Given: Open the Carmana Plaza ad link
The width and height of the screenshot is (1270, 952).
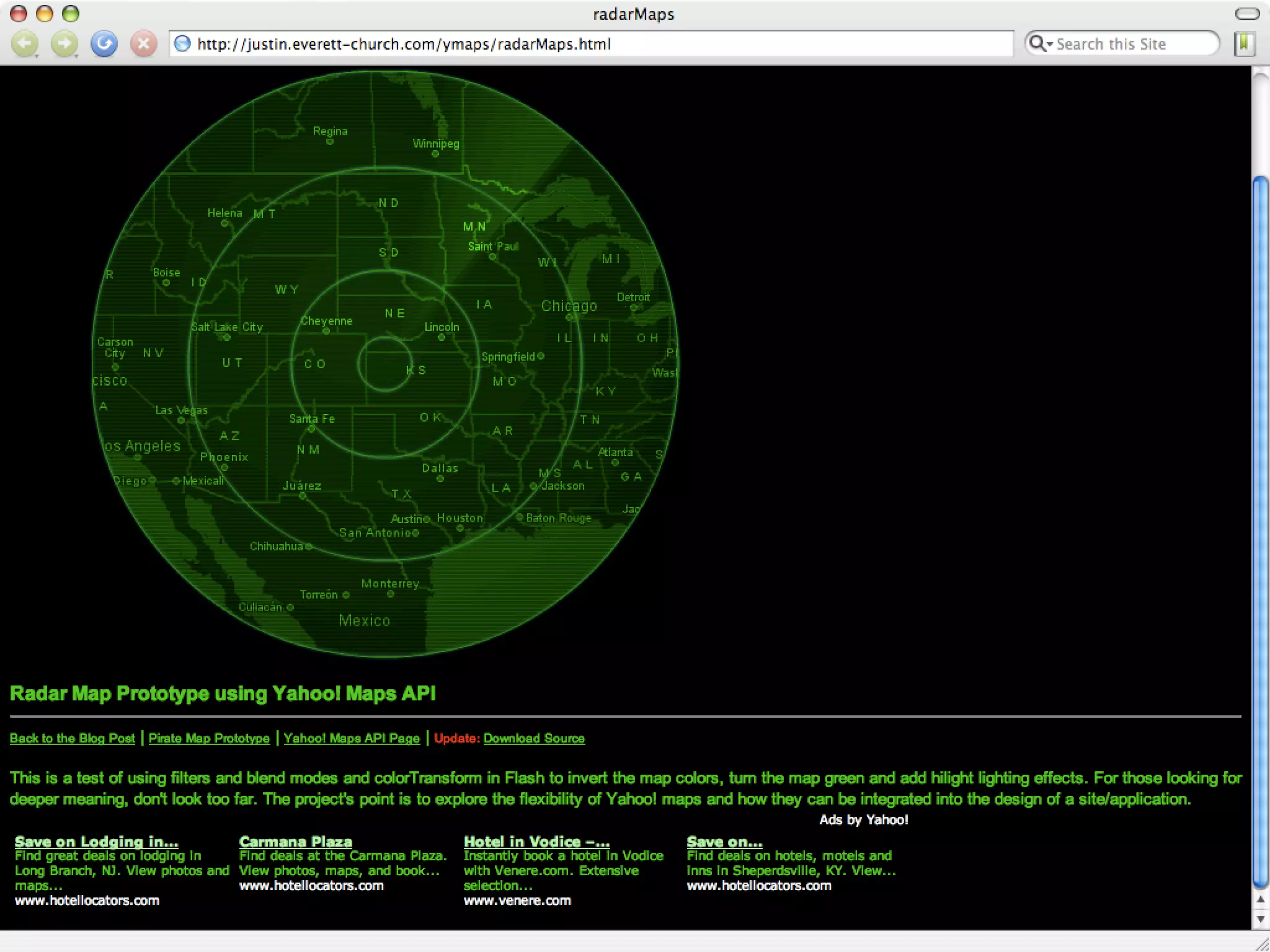Looking at the screenshot, I should (x=295, y=842).
